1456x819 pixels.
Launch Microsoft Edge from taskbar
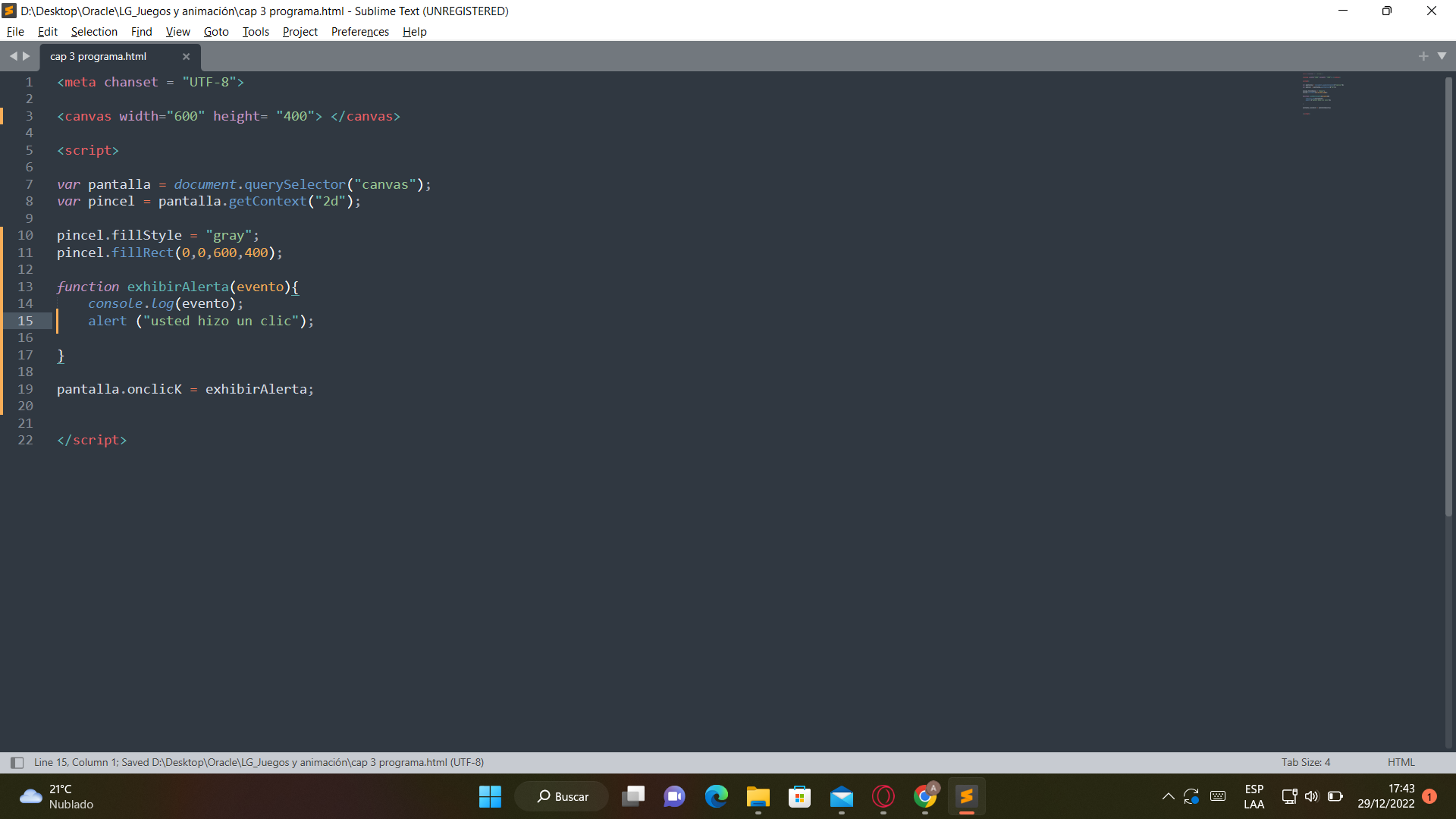716,796
